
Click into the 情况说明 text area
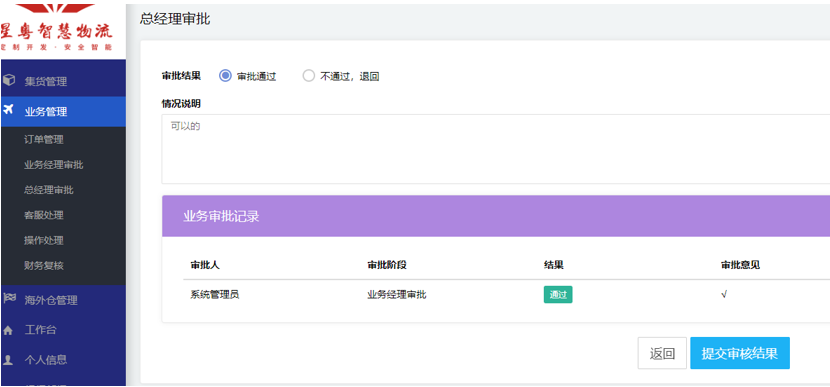click(495, 149)
